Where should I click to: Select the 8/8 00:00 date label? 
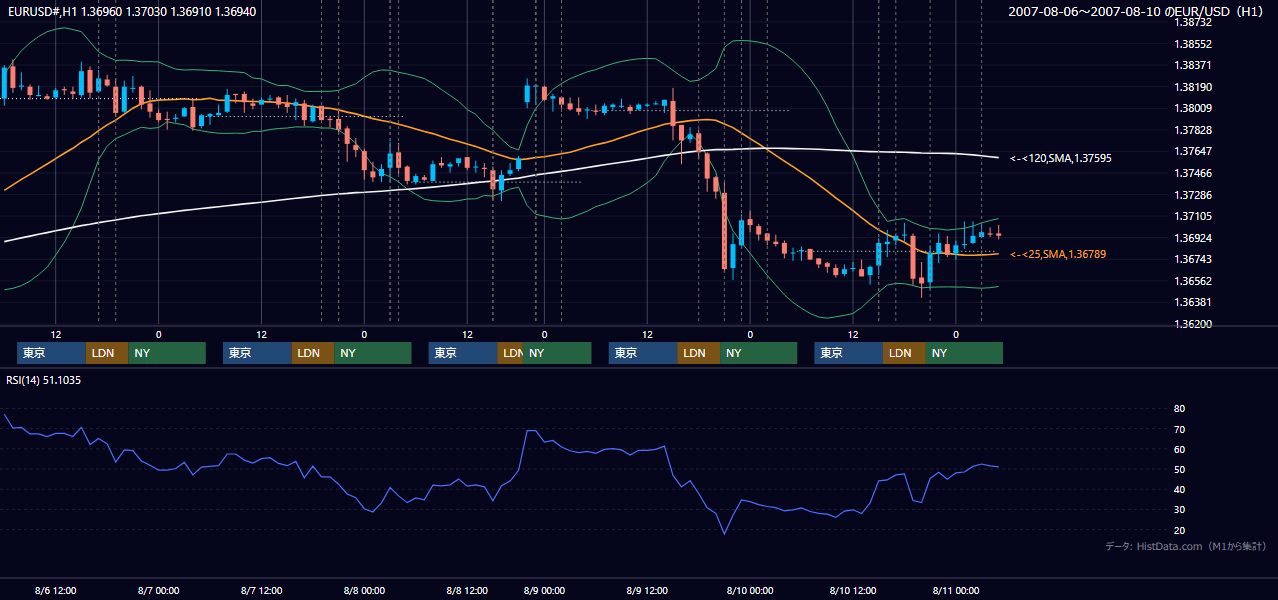click(364, 590)
